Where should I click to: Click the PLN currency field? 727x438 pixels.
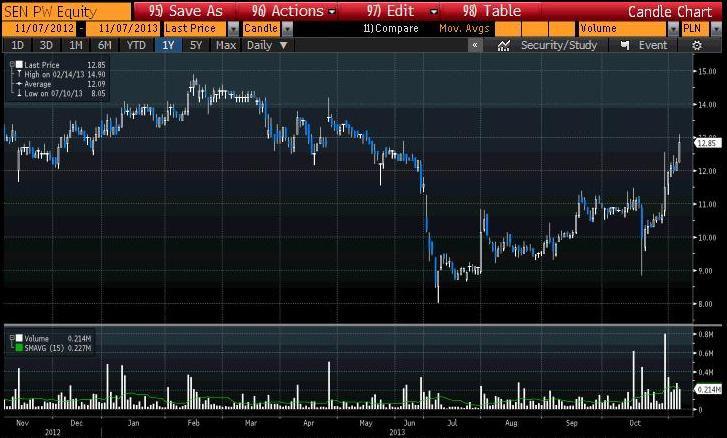tap(695, 29)
